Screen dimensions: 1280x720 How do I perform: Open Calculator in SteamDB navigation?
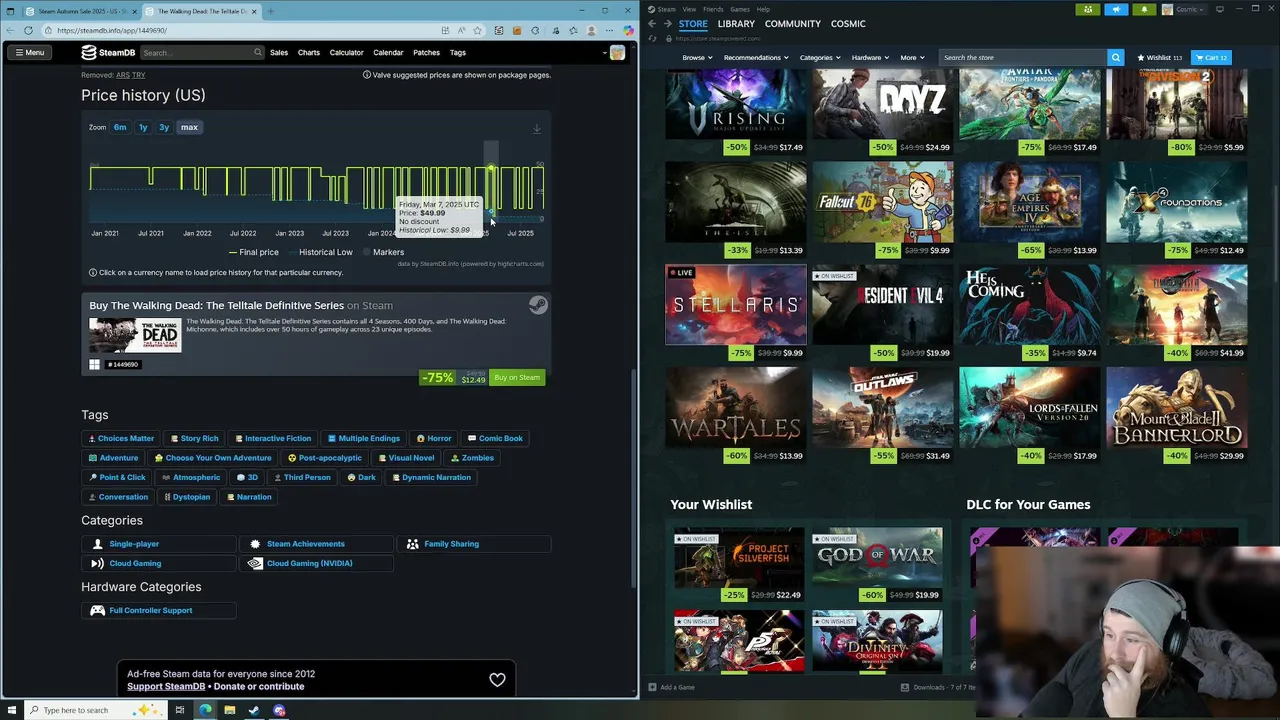347,52
